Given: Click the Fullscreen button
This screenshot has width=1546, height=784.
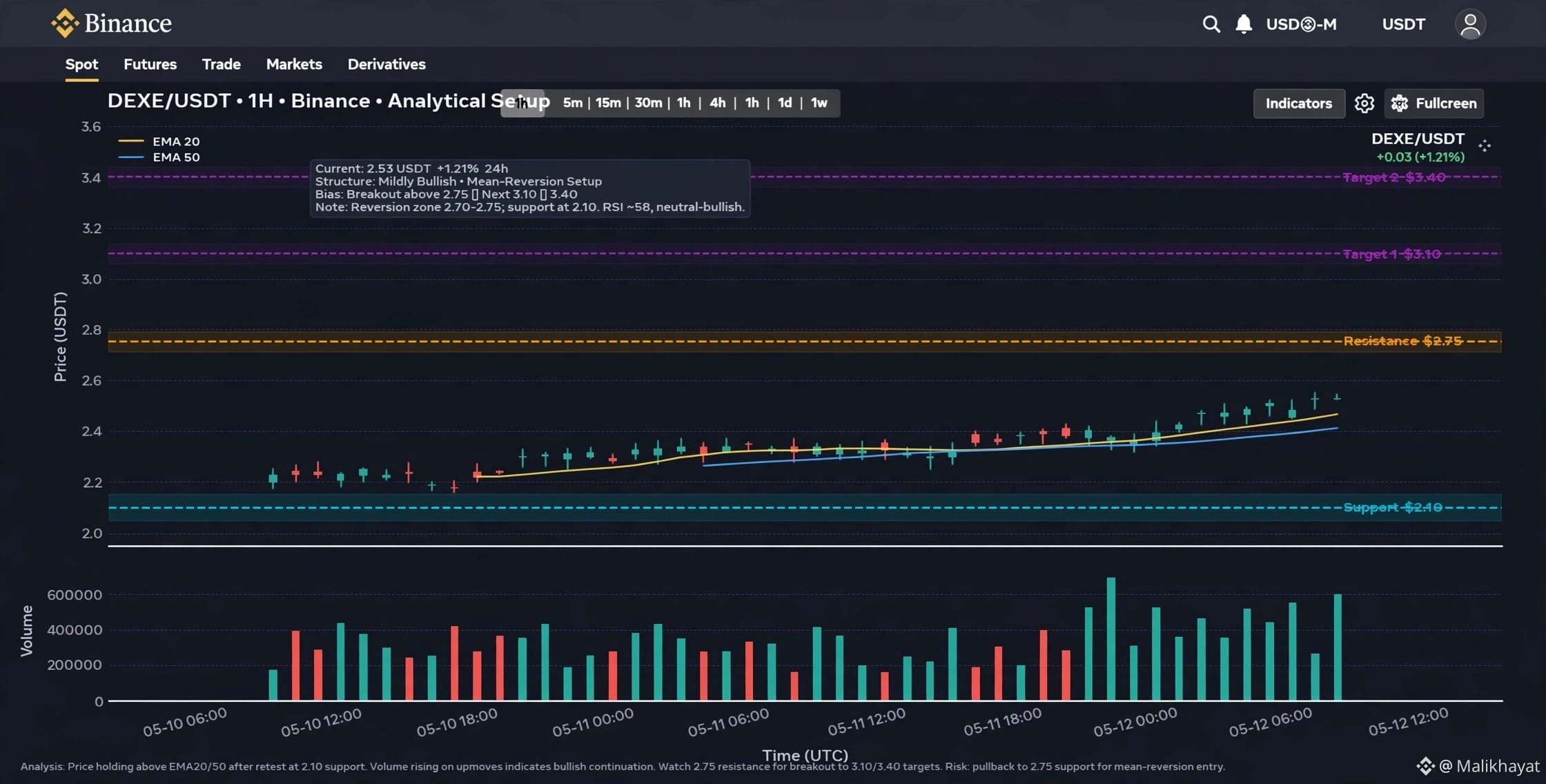Looking at the screenshot, I should point(1434,104).
